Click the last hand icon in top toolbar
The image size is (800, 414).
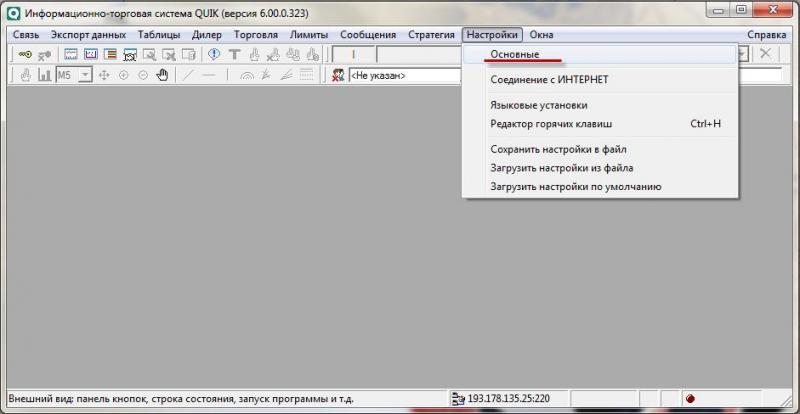tap(313, 54)
